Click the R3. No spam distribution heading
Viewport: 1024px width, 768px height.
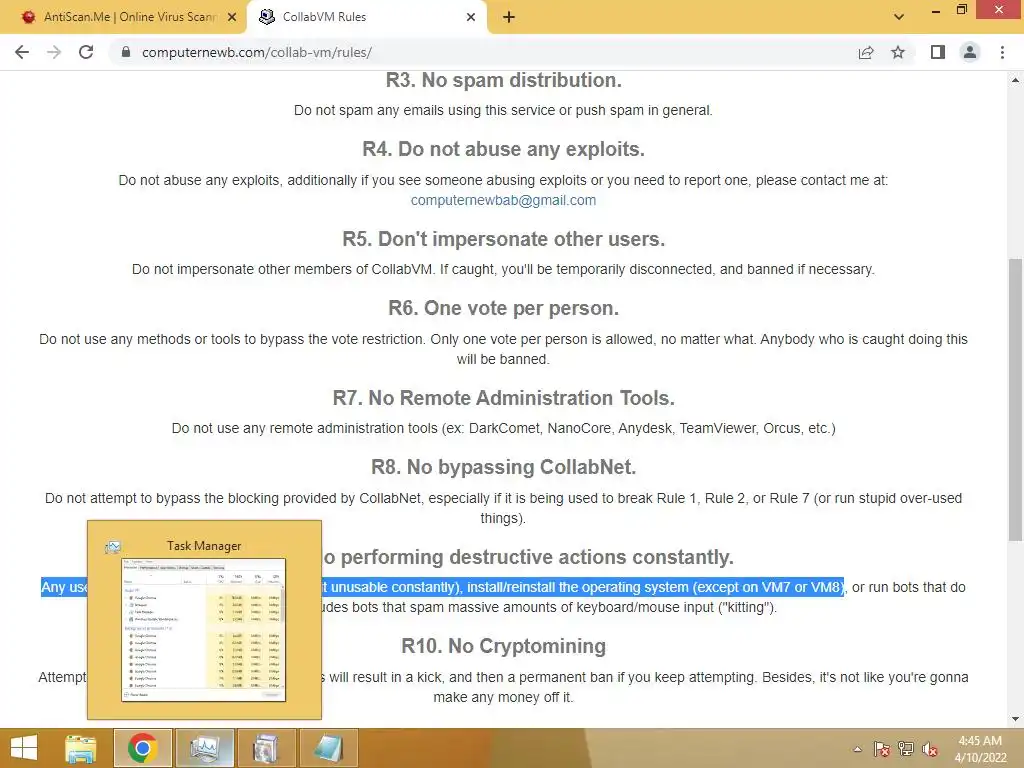tap(504, 80)
